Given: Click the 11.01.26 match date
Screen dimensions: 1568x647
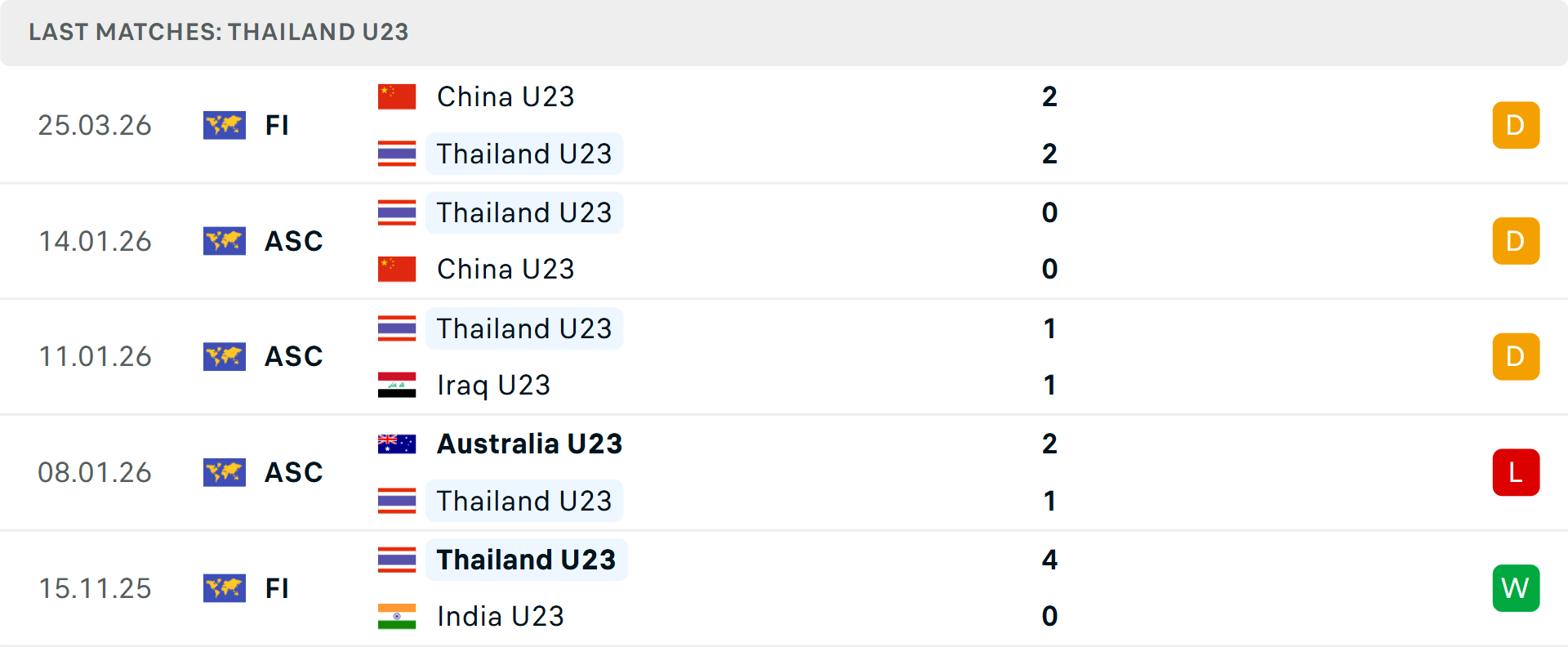Looking at the screenshot, I should pos(95,356).
